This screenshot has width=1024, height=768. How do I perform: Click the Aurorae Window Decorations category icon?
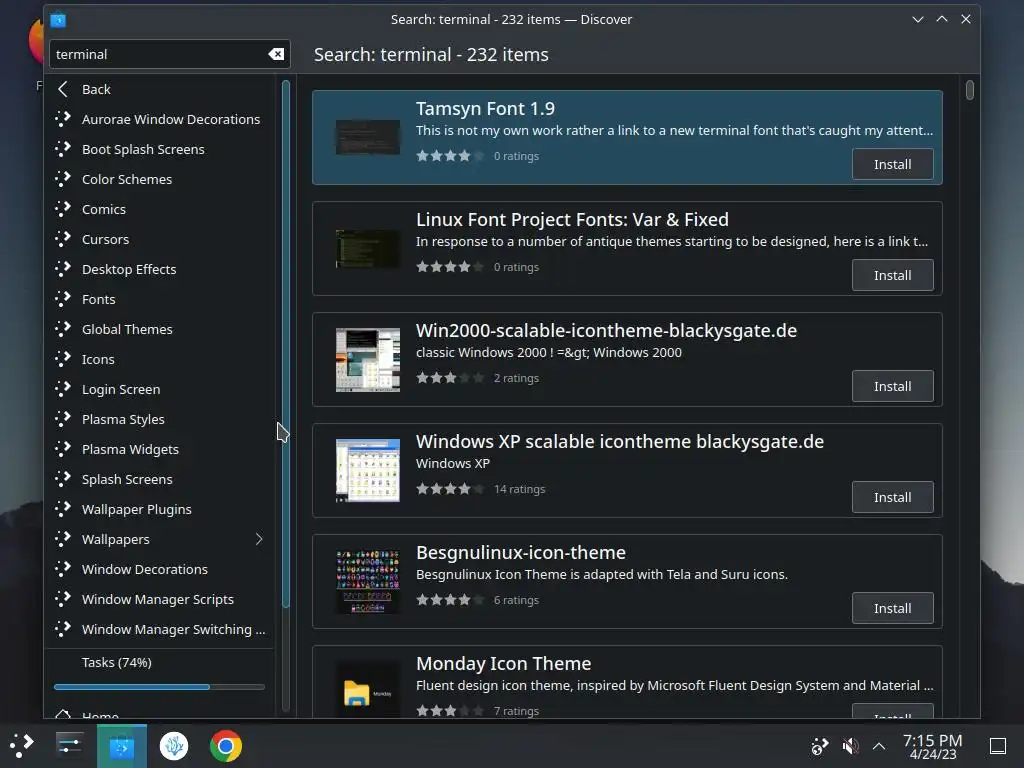[x=63, y=119]
